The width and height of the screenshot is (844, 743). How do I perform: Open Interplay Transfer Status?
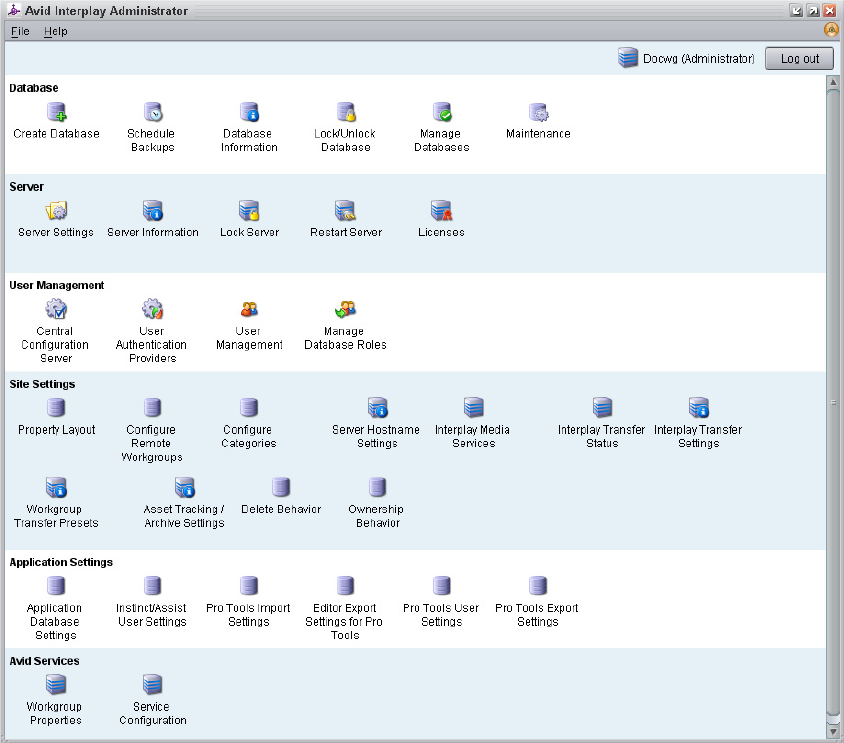602,408
